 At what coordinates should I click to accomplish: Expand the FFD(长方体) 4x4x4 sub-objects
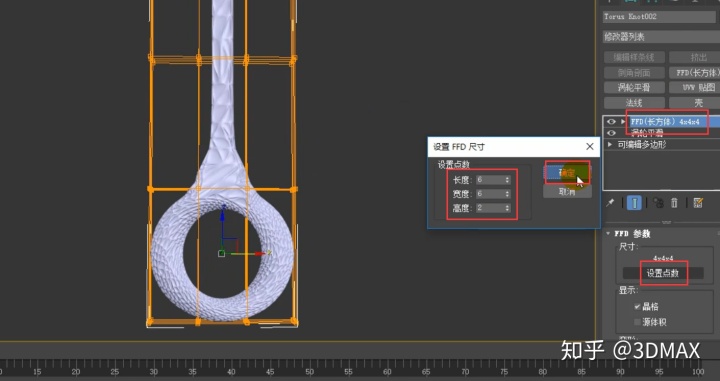pos(623,122)
